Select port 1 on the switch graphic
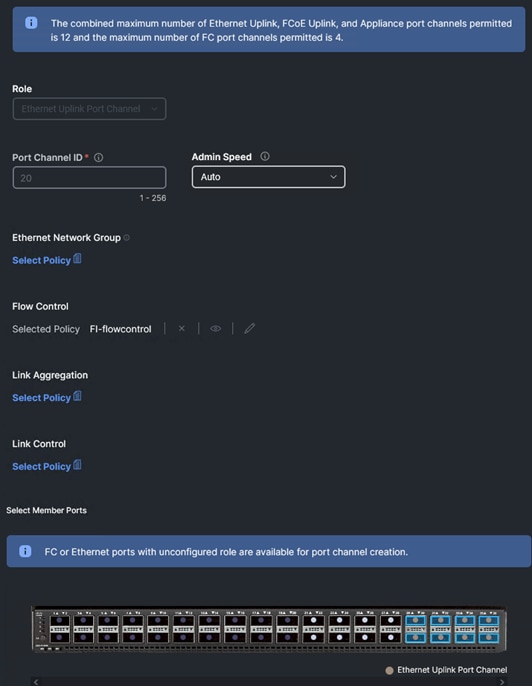Screen dimensions: 532x686 [x=60, y=621]
